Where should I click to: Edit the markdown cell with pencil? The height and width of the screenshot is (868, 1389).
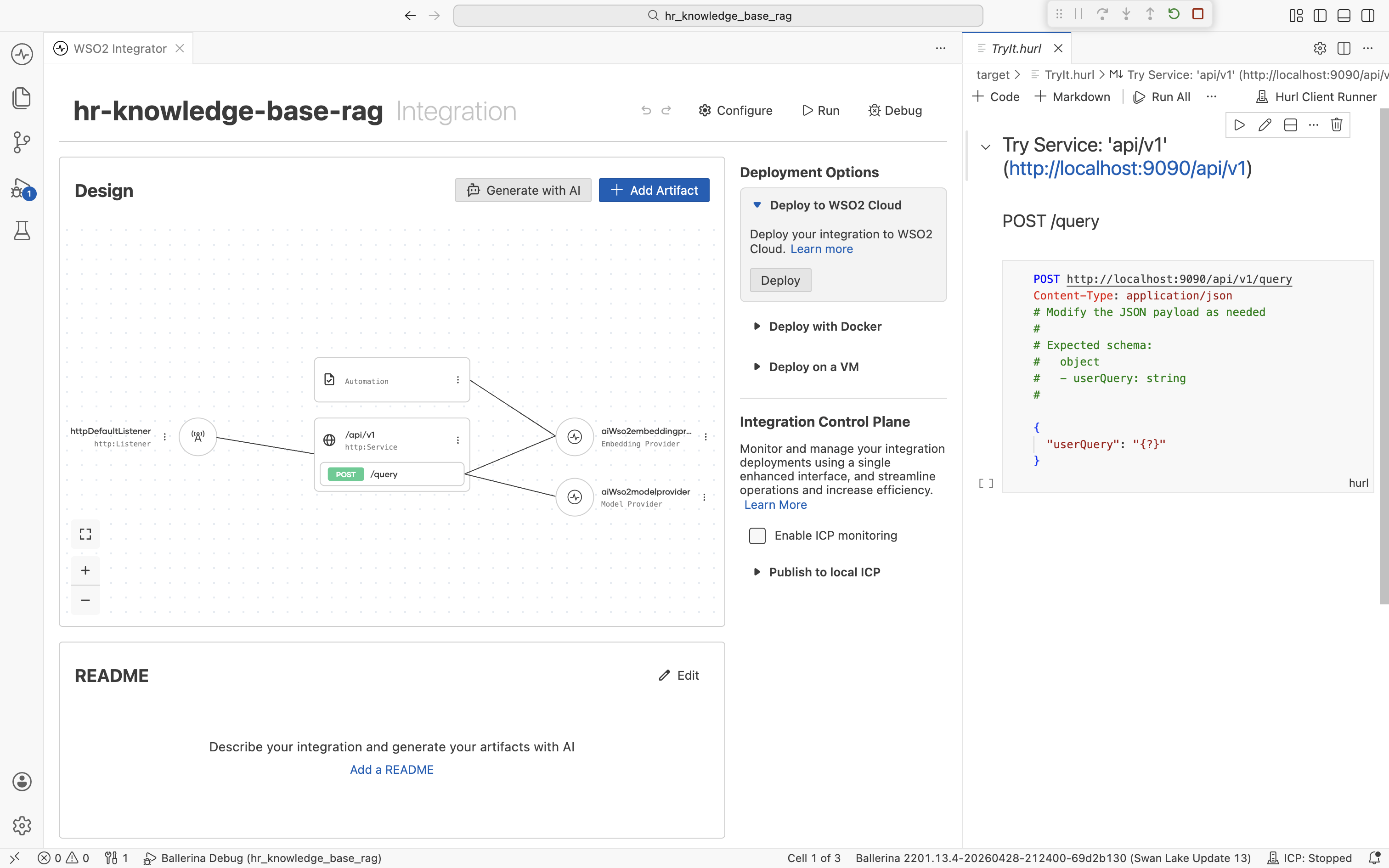(1265, 125)
